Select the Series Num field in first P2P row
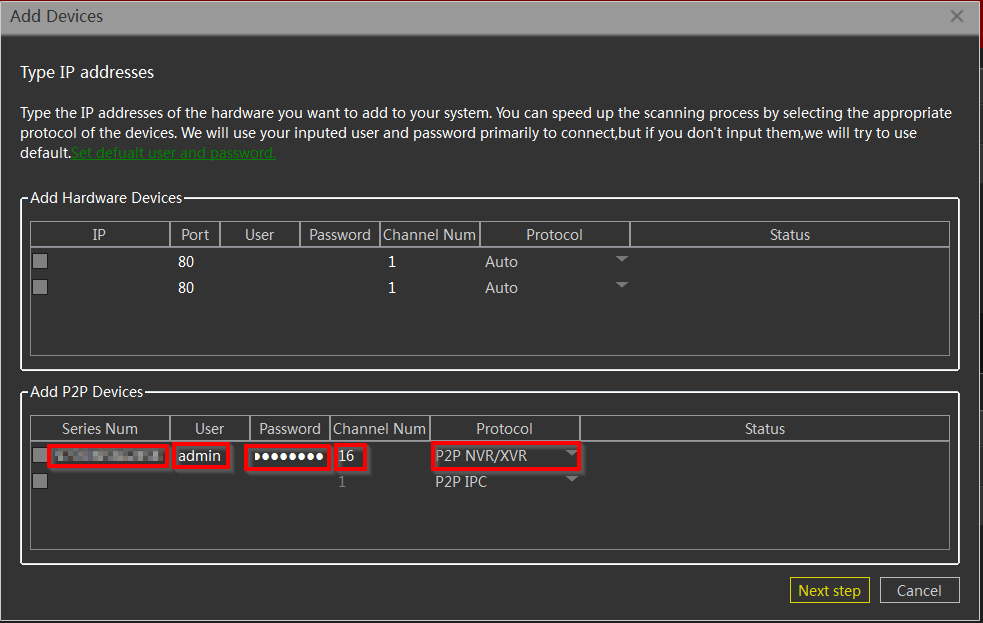This screenshot has height=623, width=983. (108, 456)
